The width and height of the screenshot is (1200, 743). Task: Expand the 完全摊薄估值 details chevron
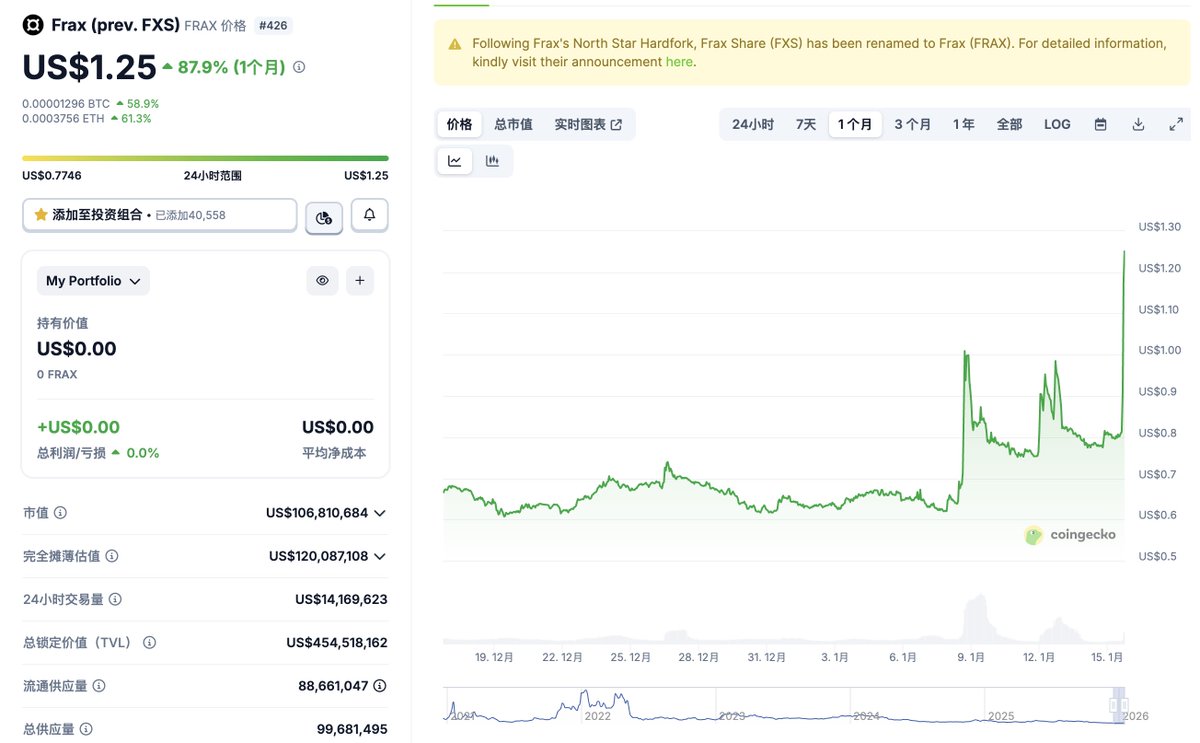point(379,556)
